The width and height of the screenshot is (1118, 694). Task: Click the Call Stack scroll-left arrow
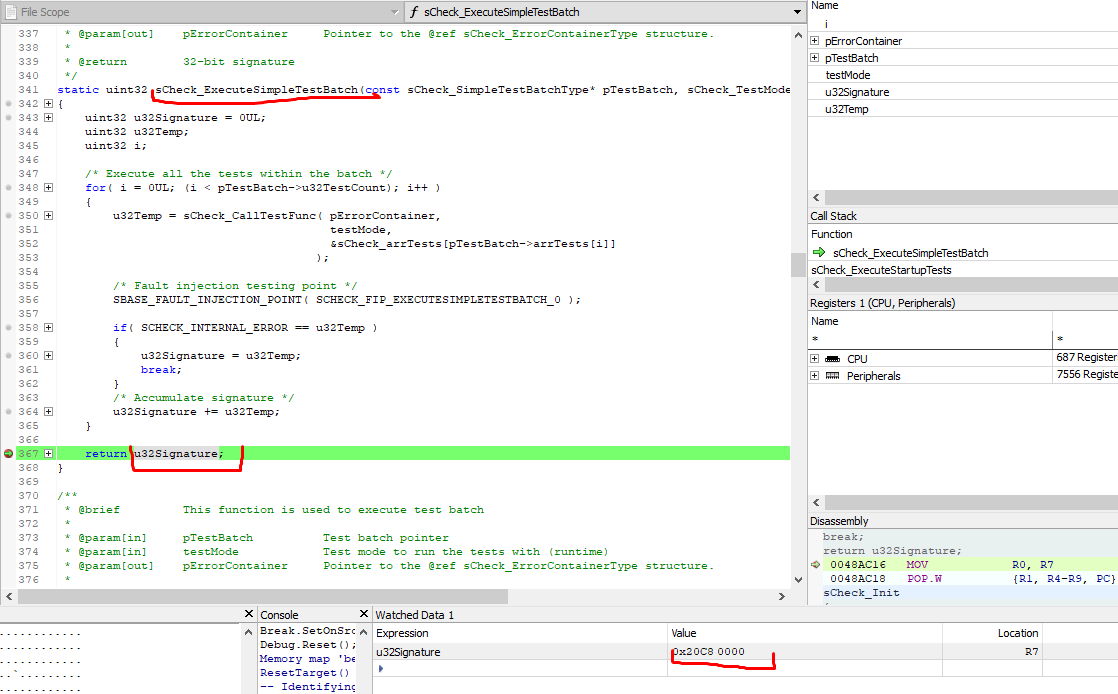[x=816, y=285]
